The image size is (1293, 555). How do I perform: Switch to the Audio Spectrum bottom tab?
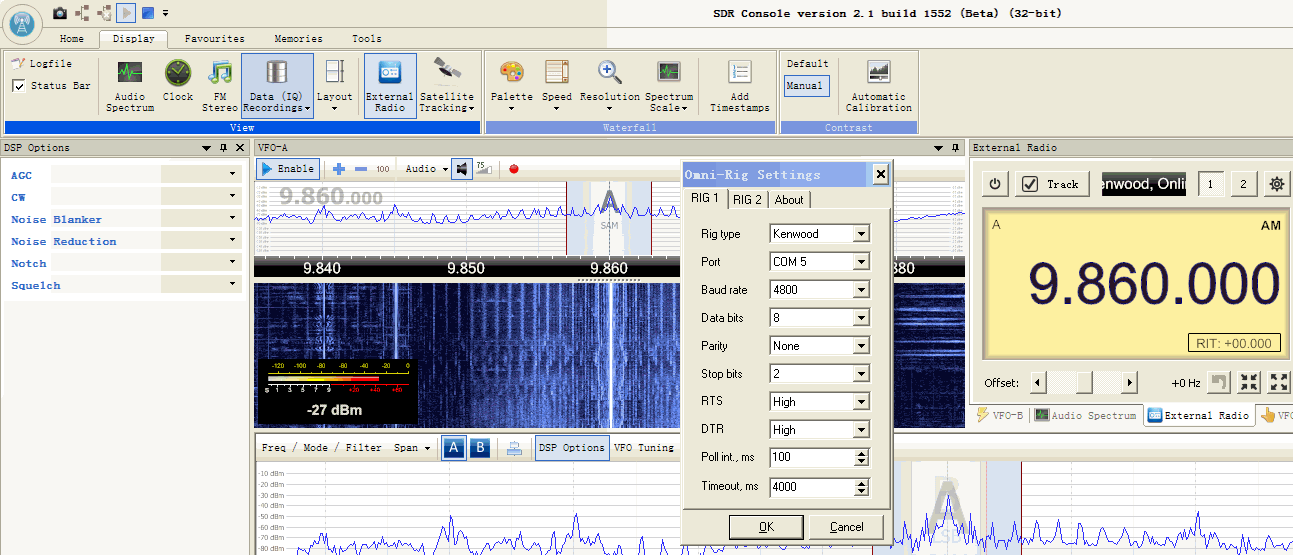click(x=1085, y=415)
